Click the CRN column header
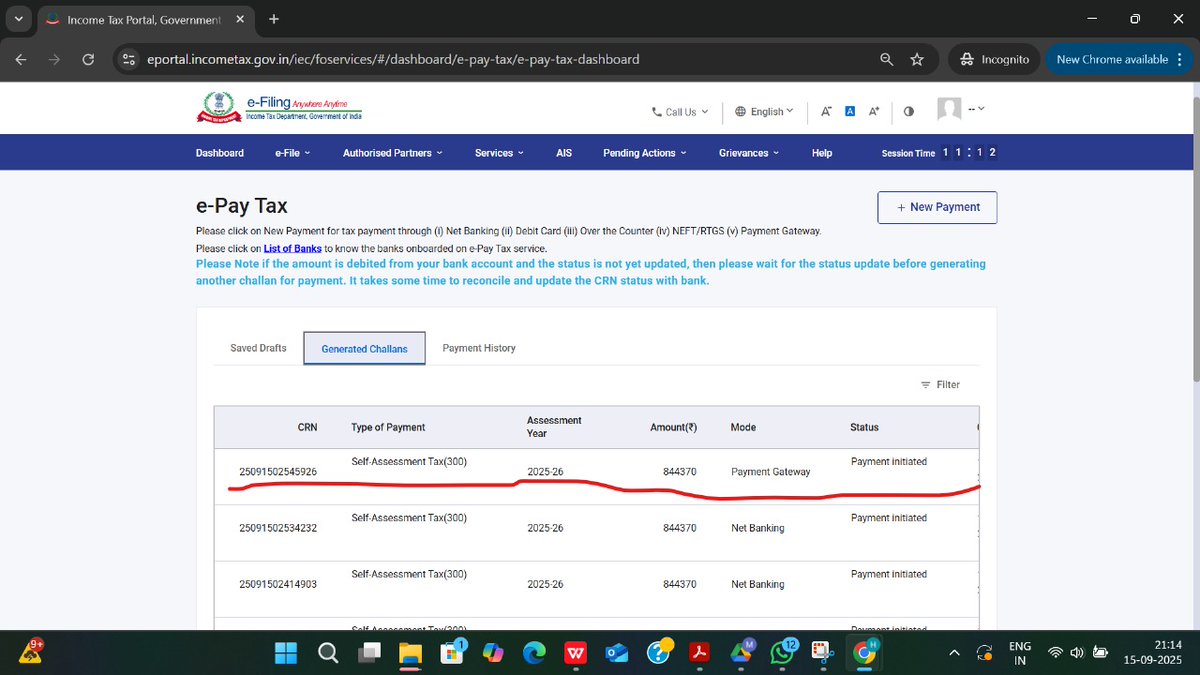The image size is (1200, 675). (x=307, y=427)
